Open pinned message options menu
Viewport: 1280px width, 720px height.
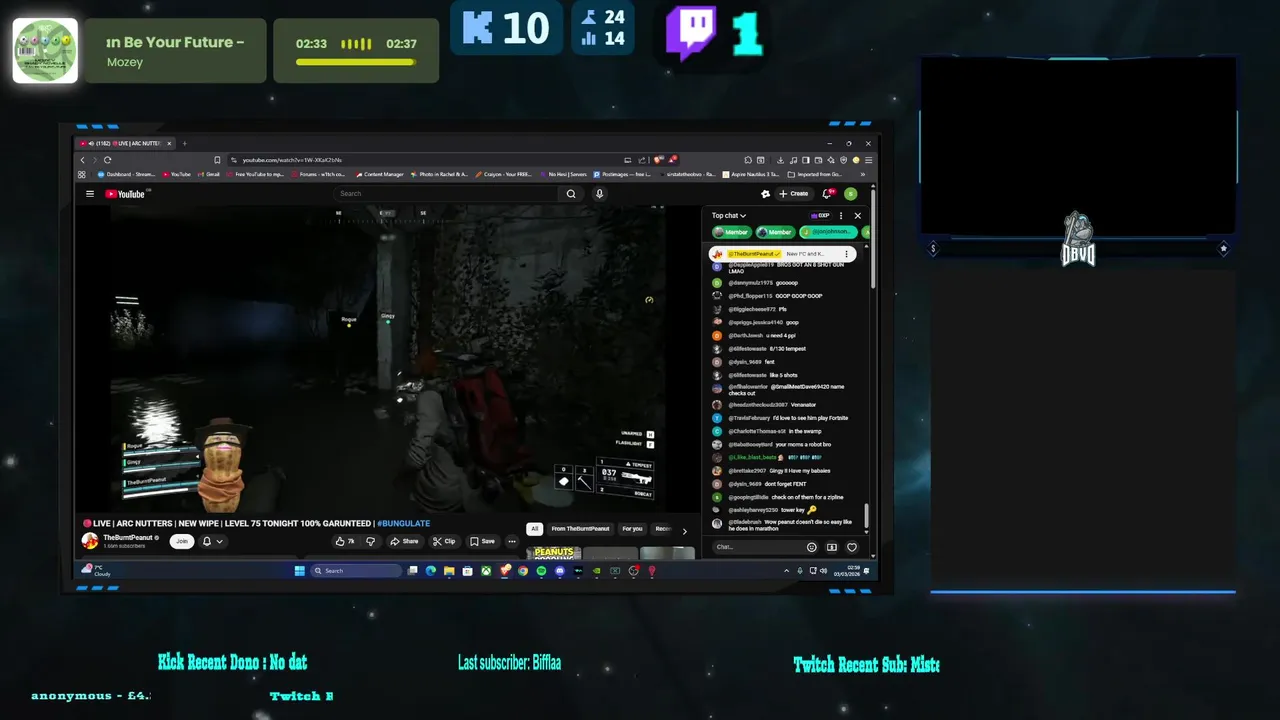click(x=846, y=254)
